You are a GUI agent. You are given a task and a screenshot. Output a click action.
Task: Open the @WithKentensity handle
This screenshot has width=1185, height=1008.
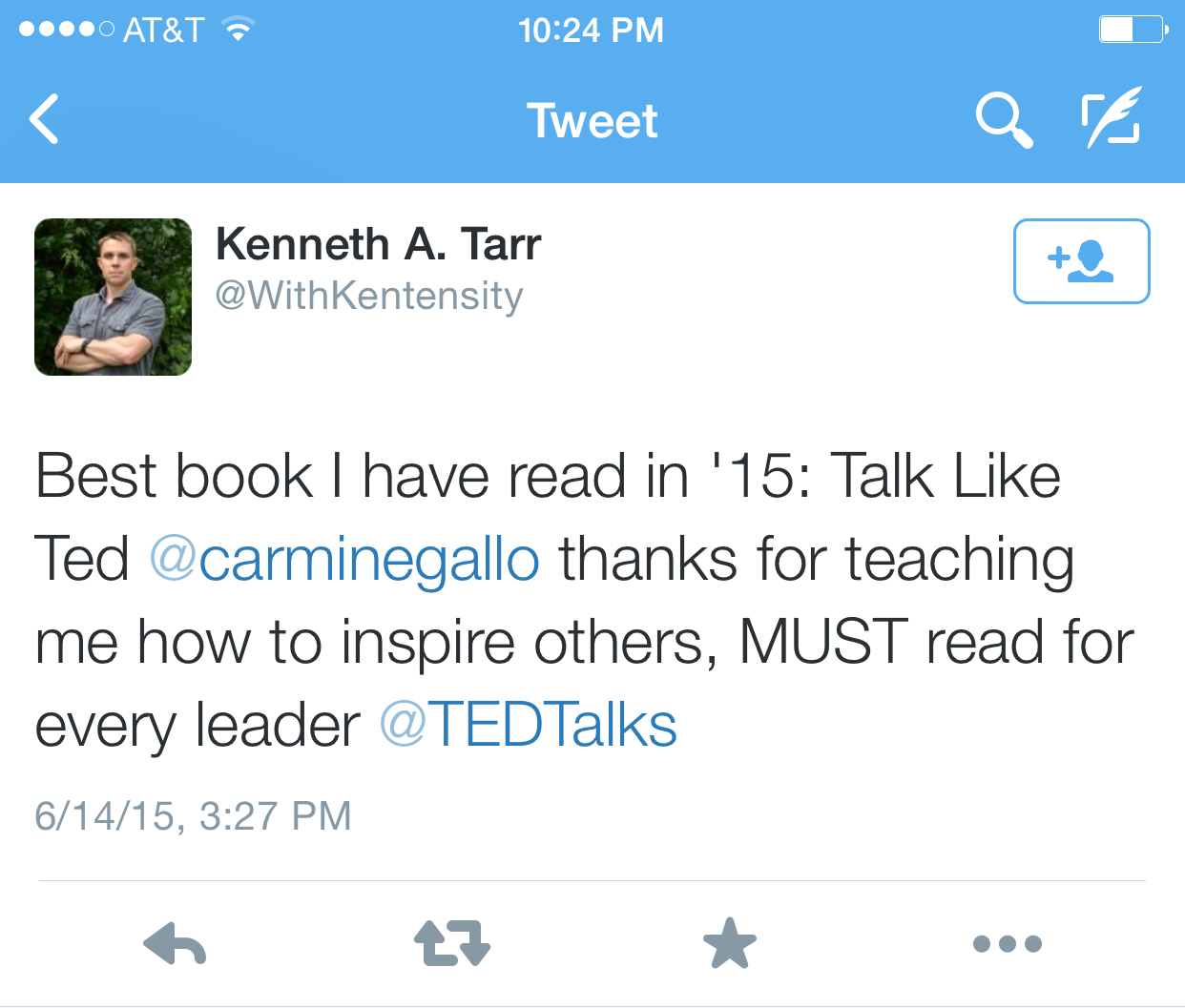coord(369,296)
